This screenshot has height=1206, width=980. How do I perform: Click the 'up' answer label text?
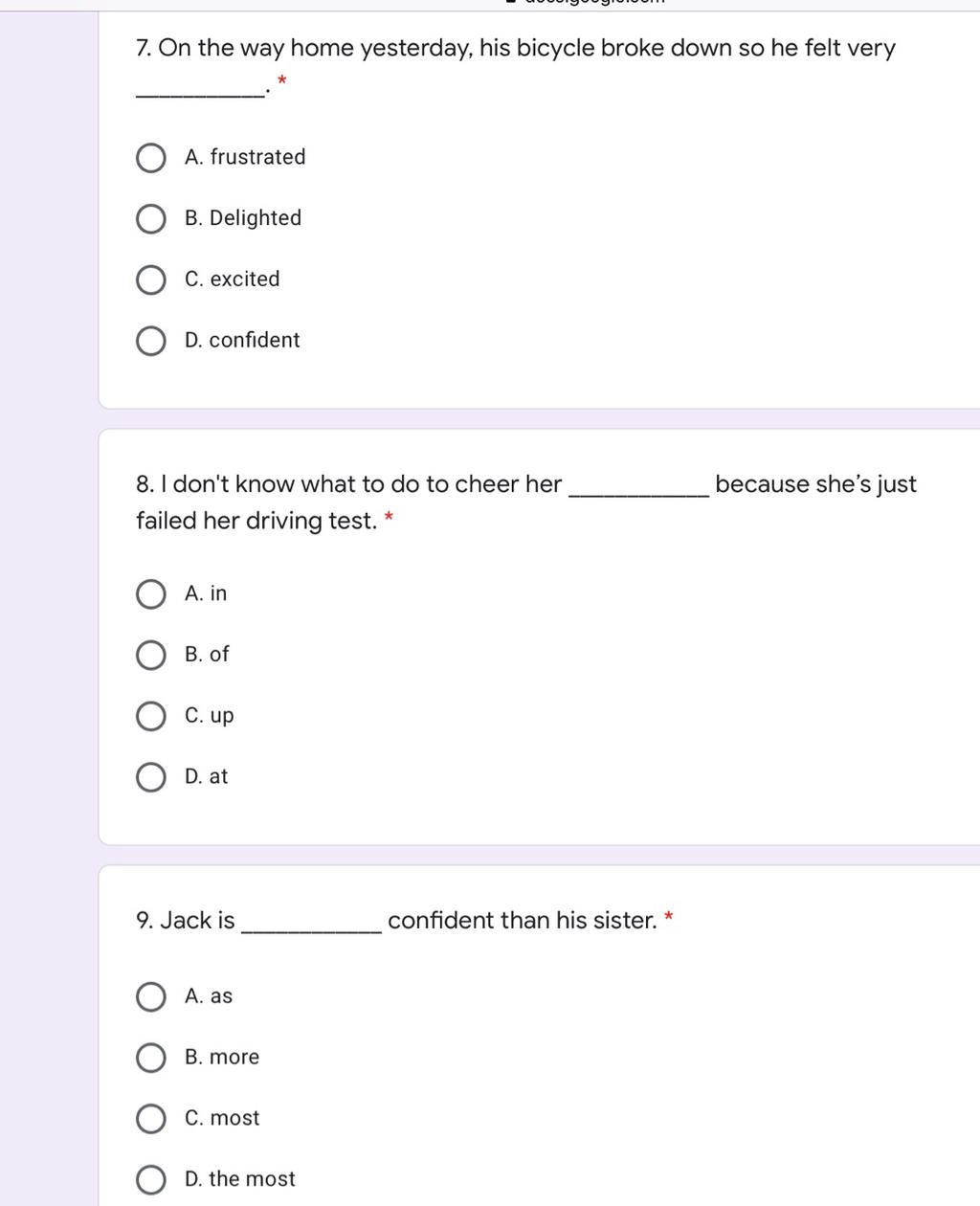[222, 717]
